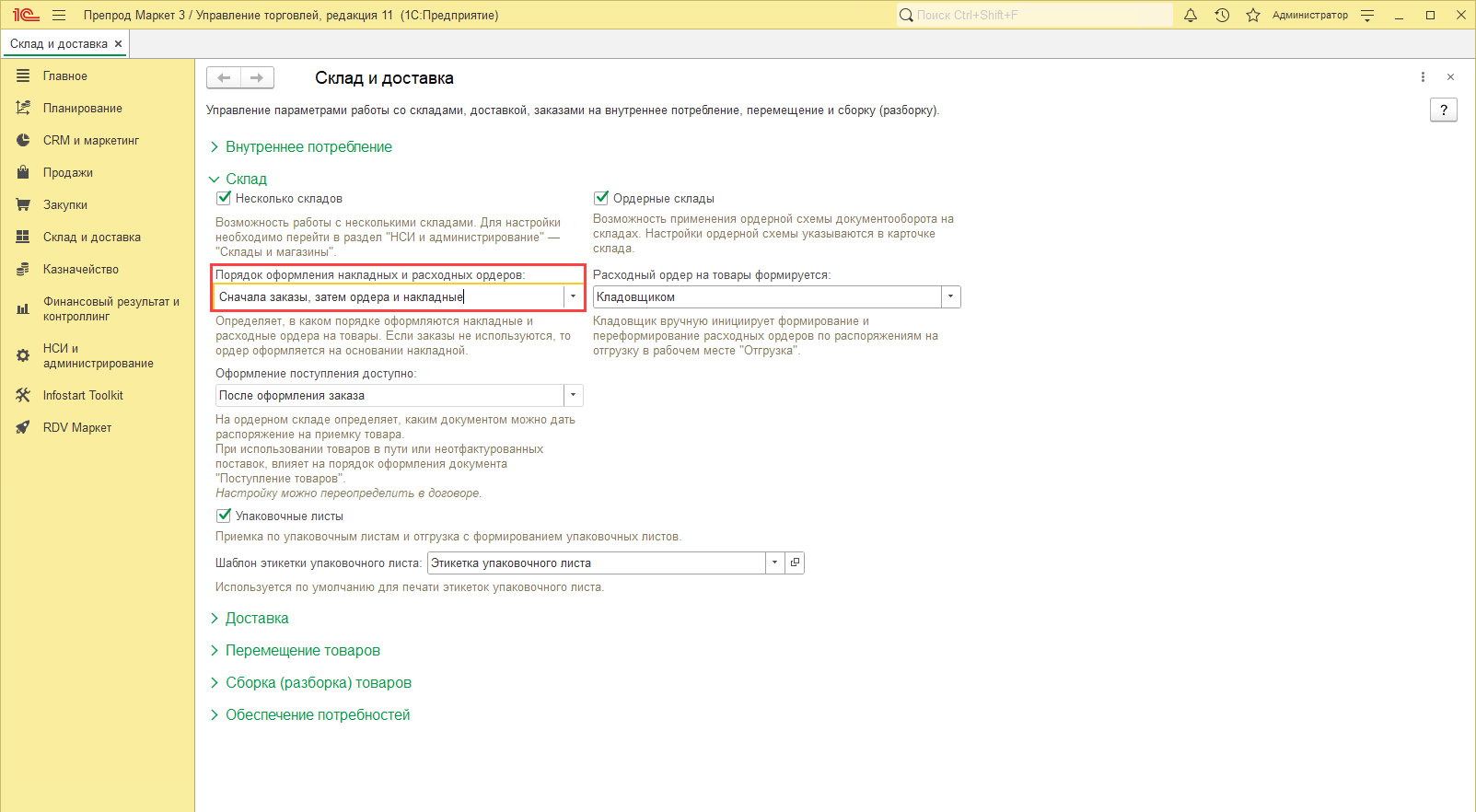Click the НСИ и администрирование gear icon
Screen dimensions: 1476x812
(x=23, y=355)
